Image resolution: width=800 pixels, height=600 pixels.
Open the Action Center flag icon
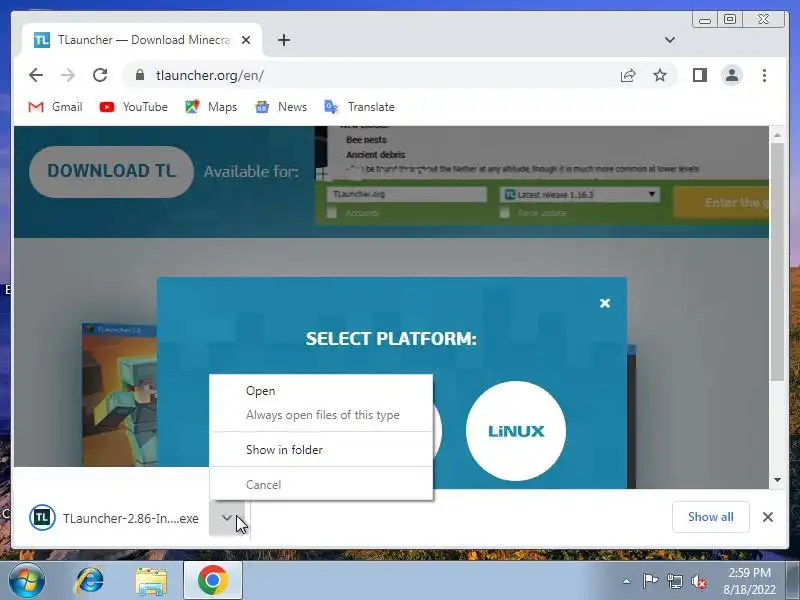(650, 581)
